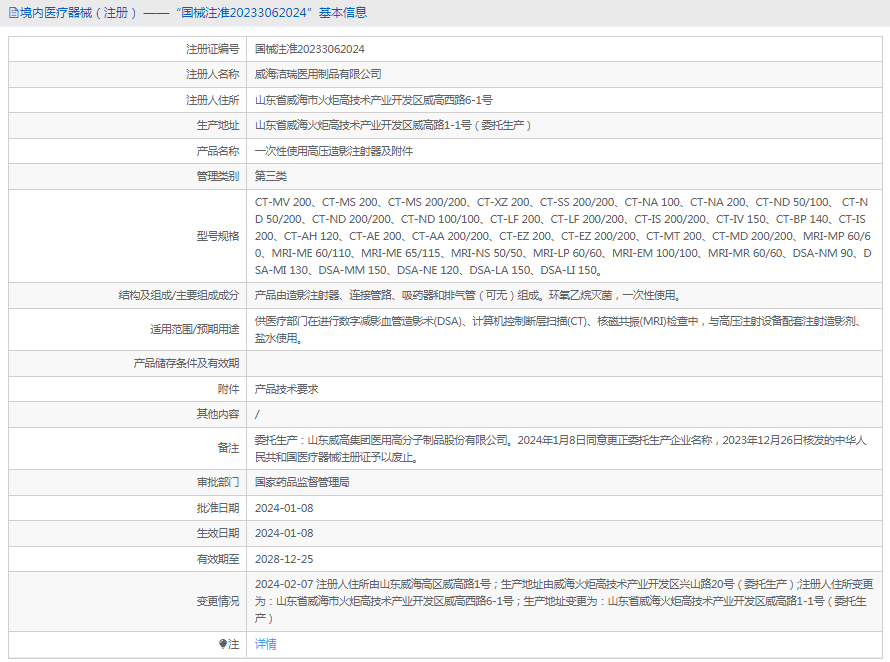Image resolution: width=890 pixels, height=662 pixels.
Task: Click the 产品储存条件及有效期 label
Action: (x=186, y=363)
